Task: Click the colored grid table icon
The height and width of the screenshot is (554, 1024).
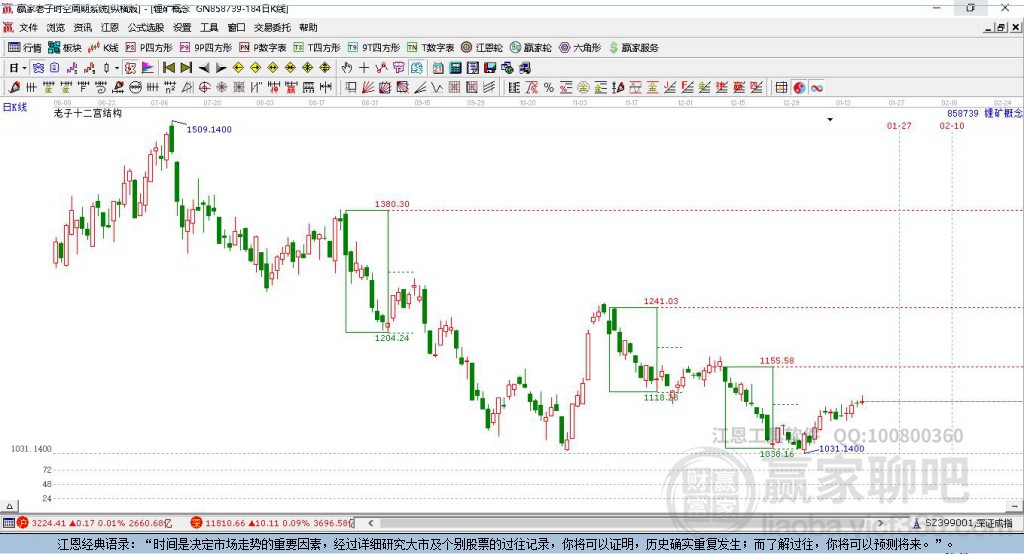Action: (781, 88)
